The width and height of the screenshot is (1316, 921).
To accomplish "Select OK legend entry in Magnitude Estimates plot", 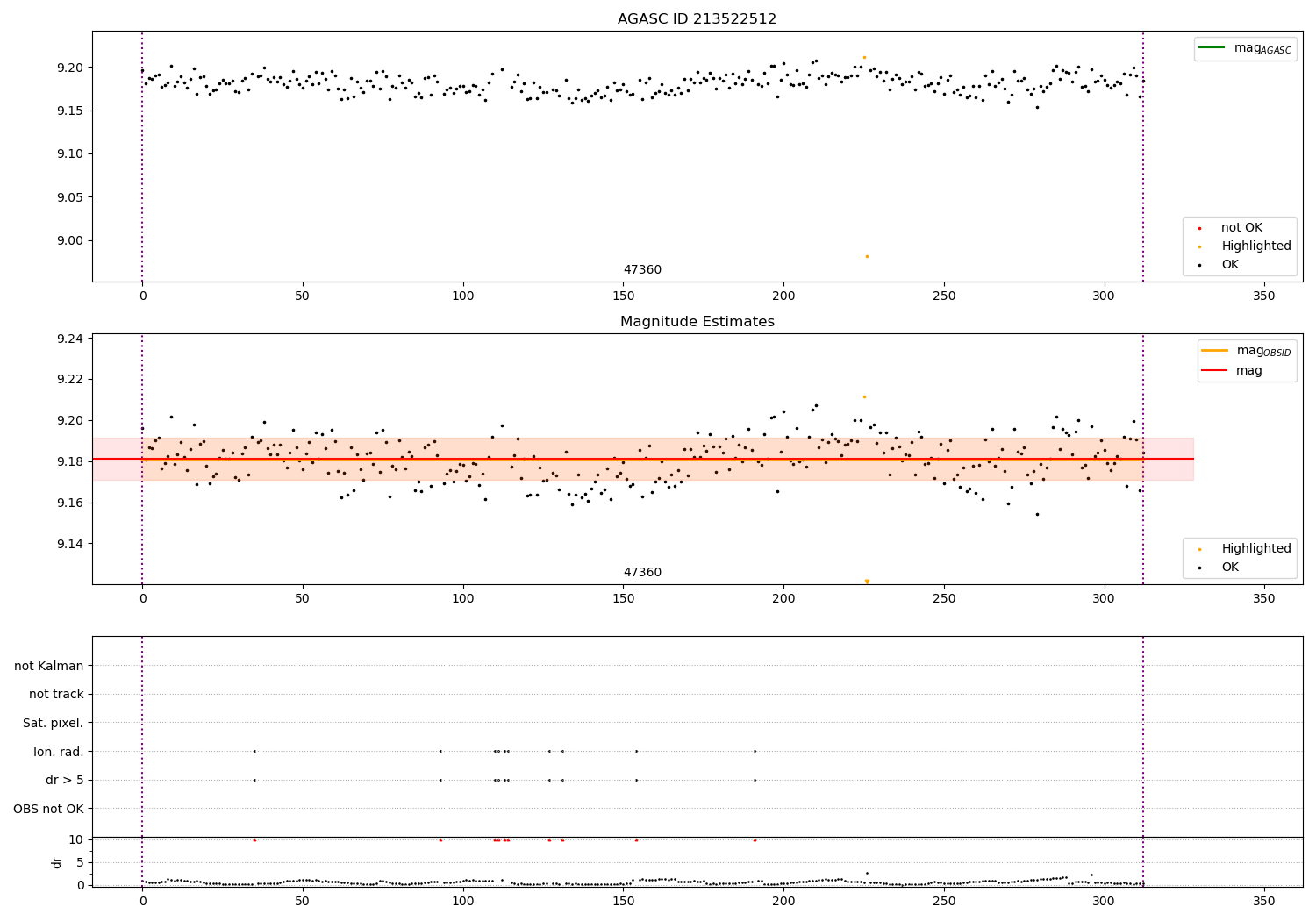I will coord(1230,567).
